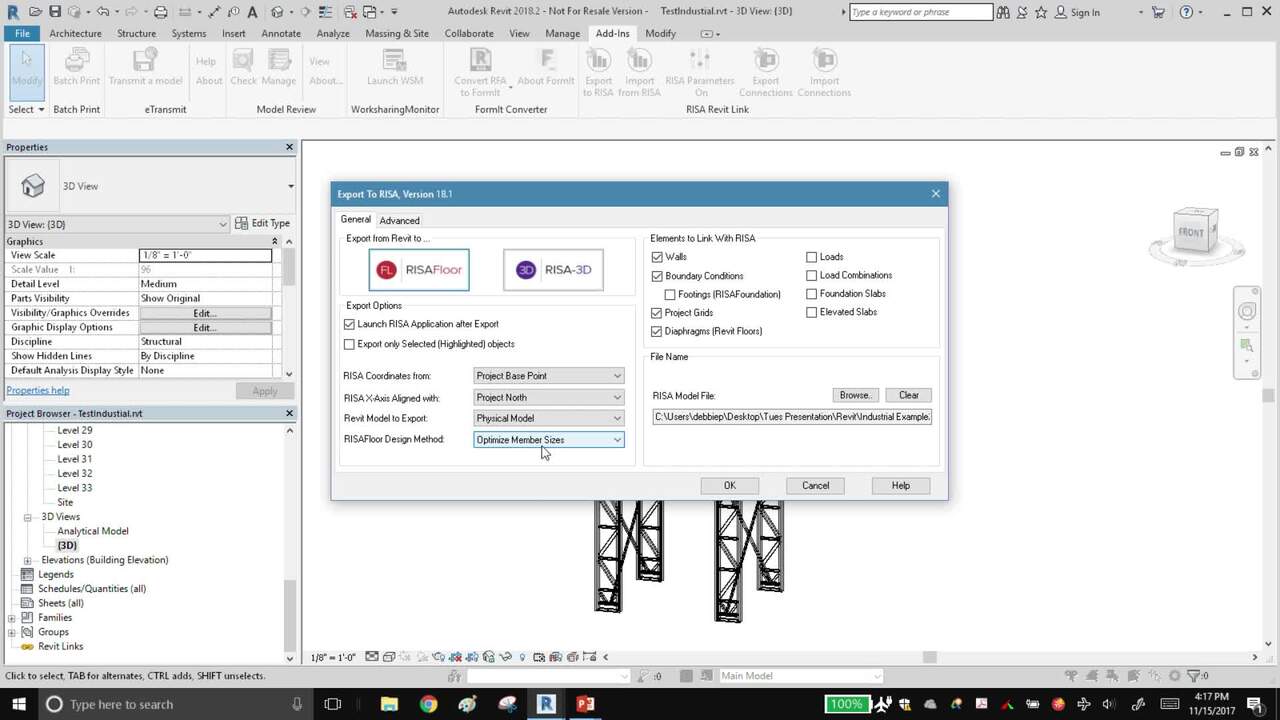The height and width of the screenshot is (720, 1280).
Task: Uncheck the Walls checkbox
Action: (657, 257)
